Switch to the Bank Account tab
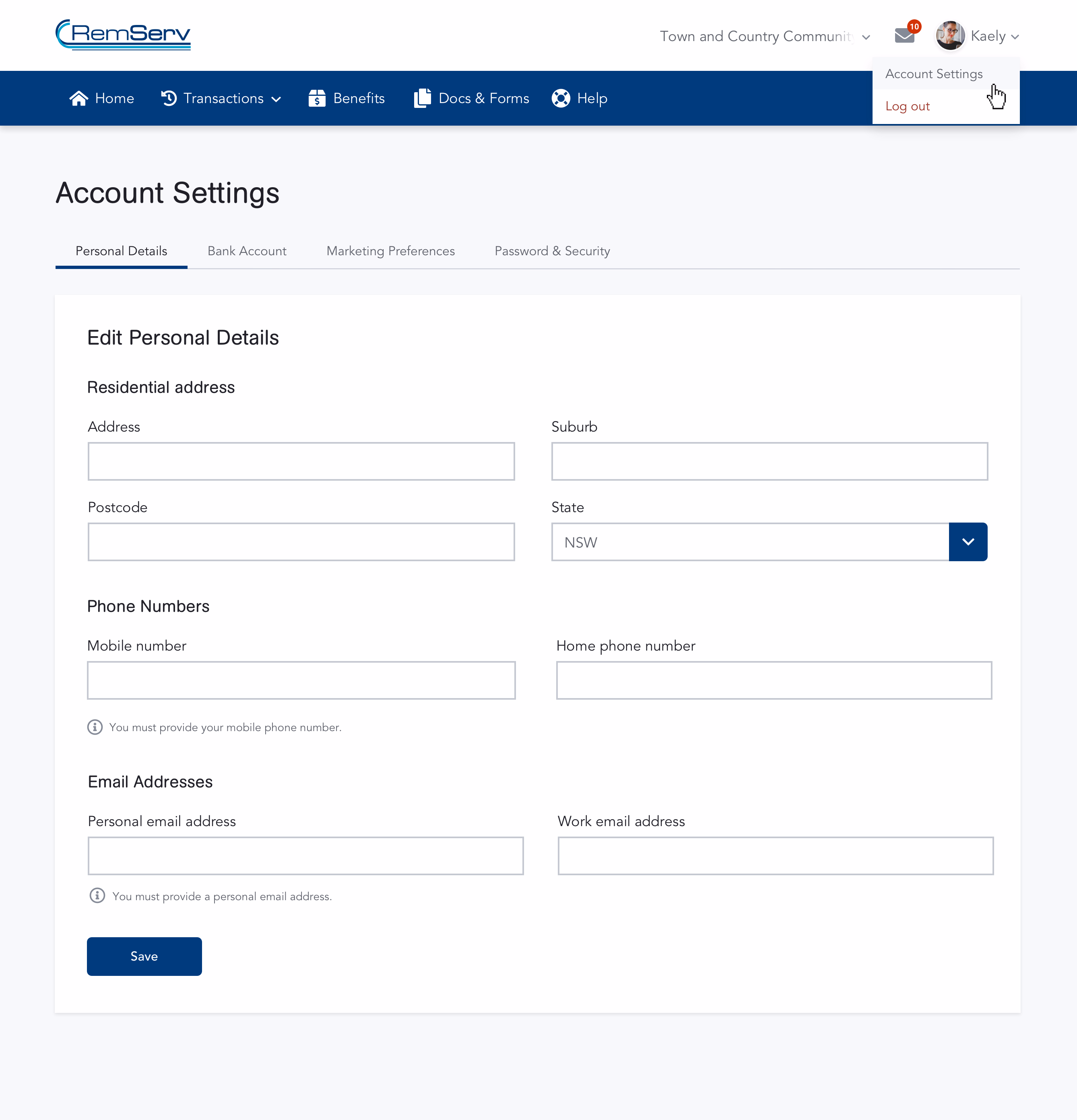The width and height of the screenshot is (1077, 1120). pyautogui.click(x=248, y=251)
